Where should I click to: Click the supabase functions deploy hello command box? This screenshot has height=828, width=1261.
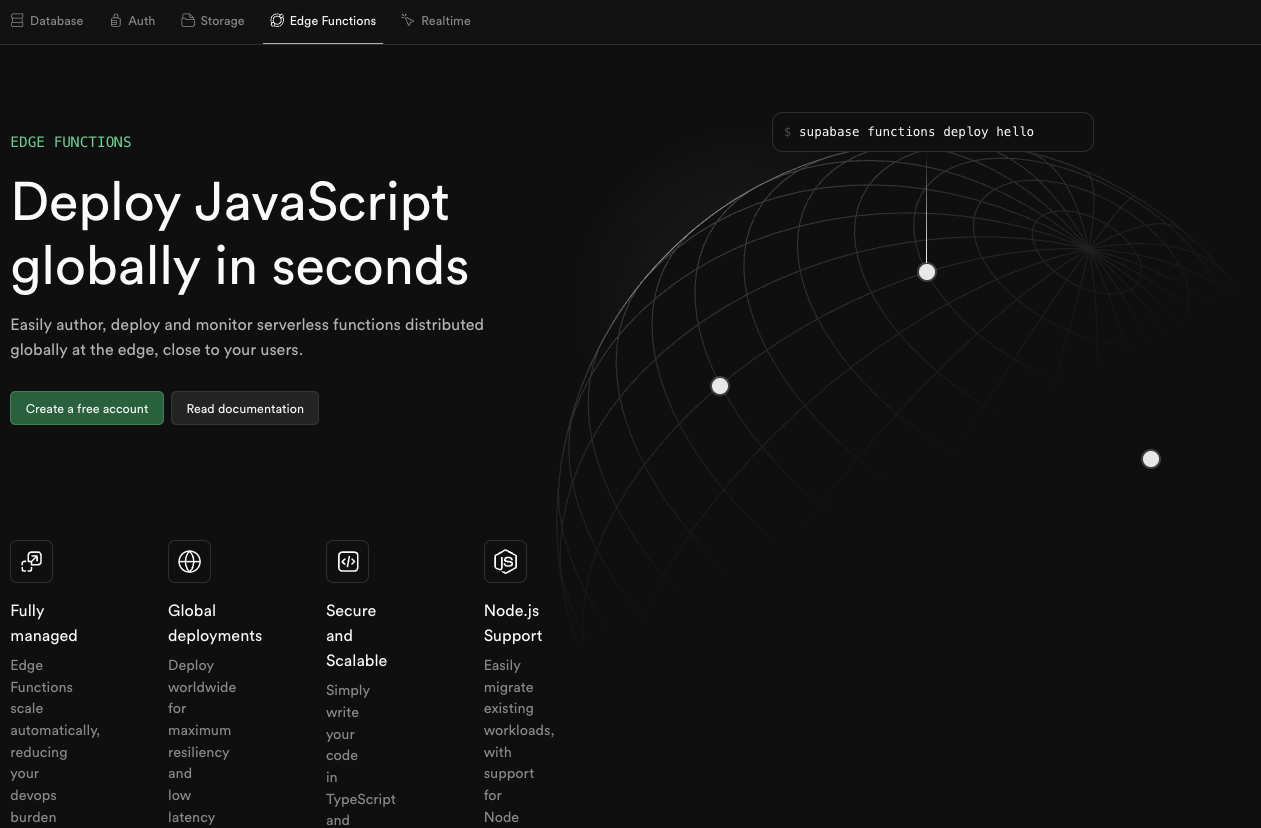pos(932,132)
